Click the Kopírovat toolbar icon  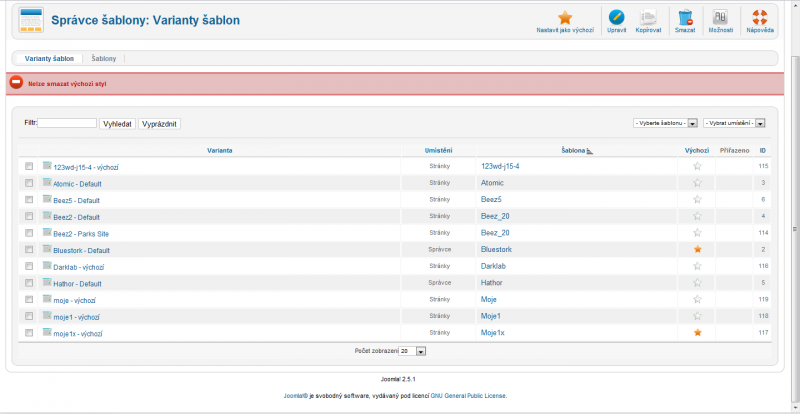tap(648, 17)
